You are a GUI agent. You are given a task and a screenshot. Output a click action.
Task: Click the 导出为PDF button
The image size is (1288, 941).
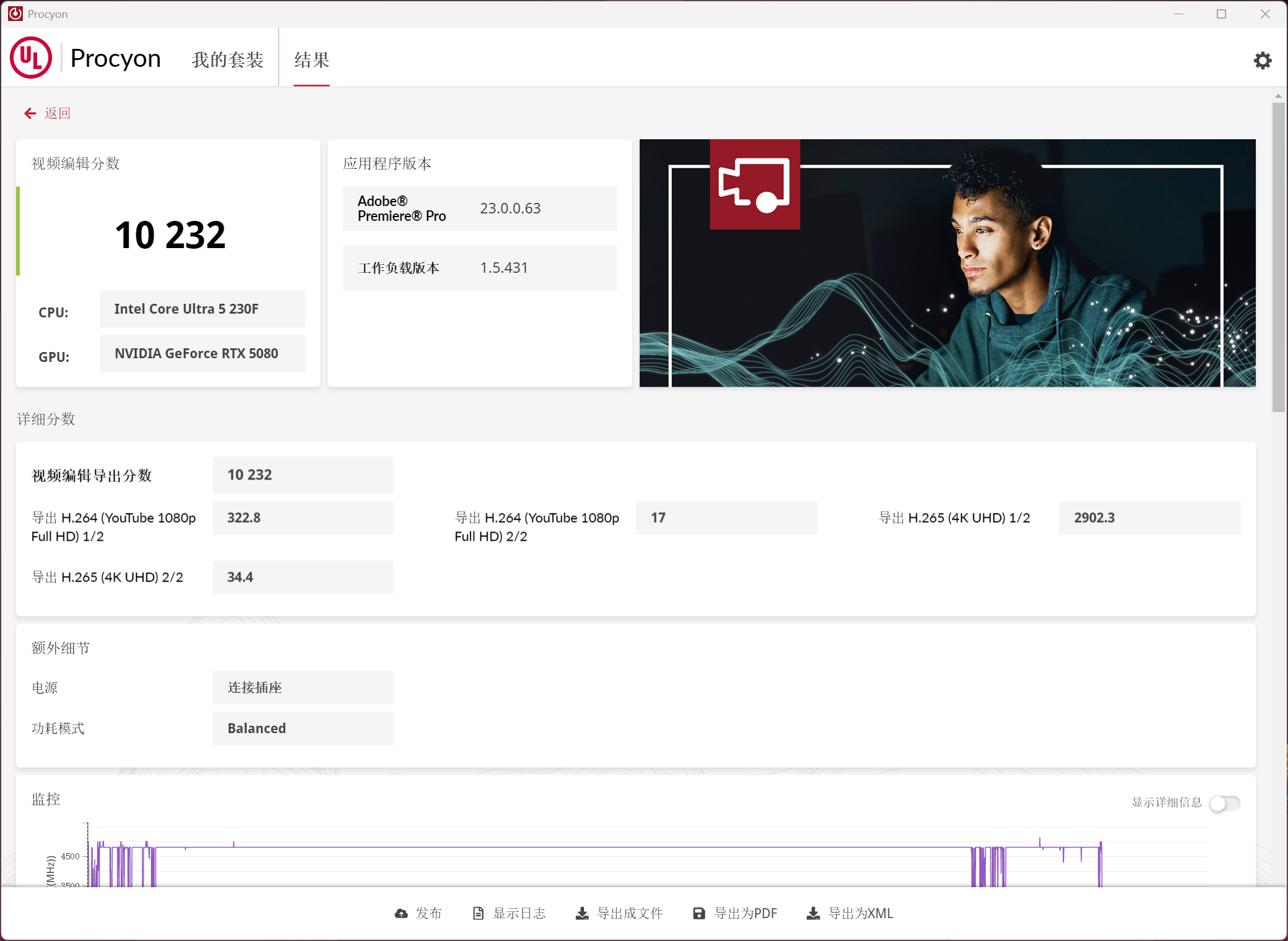(745, 913)
